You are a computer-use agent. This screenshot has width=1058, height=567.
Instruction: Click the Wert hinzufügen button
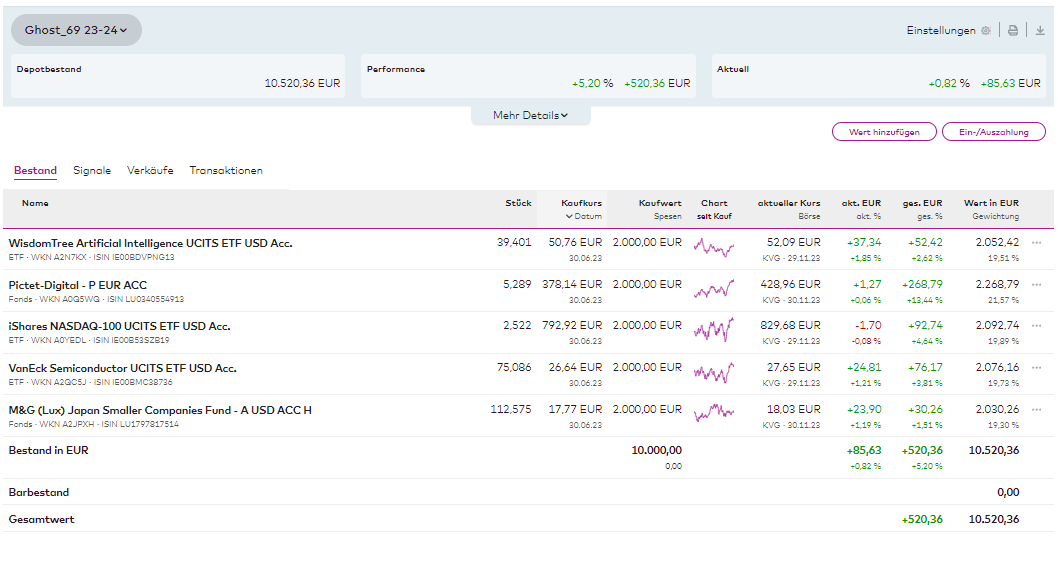[884, 132]
